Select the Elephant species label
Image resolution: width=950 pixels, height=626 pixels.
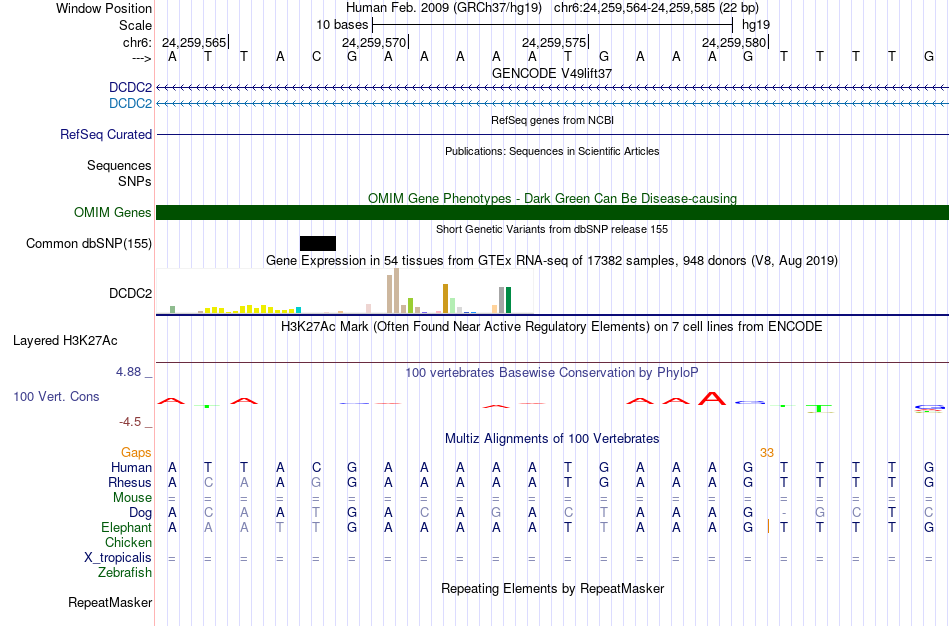126,527
